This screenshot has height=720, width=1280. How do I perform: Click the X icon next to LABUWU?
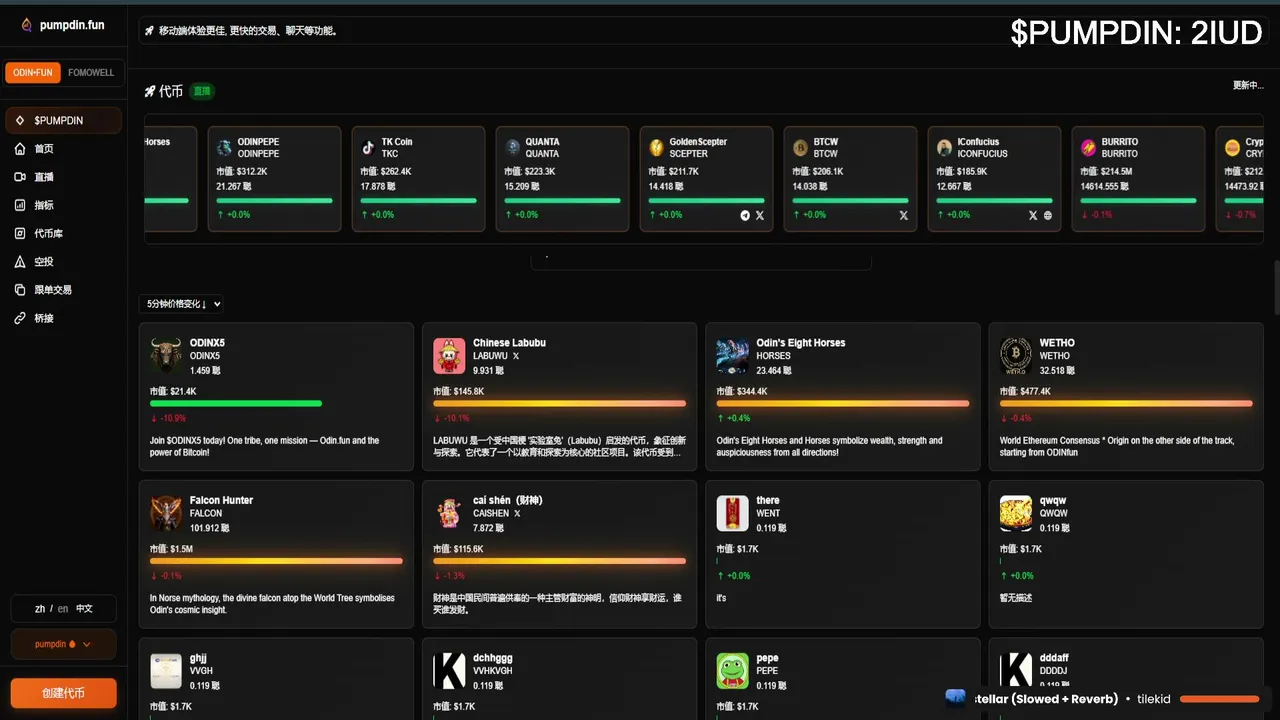coord(516,356)
